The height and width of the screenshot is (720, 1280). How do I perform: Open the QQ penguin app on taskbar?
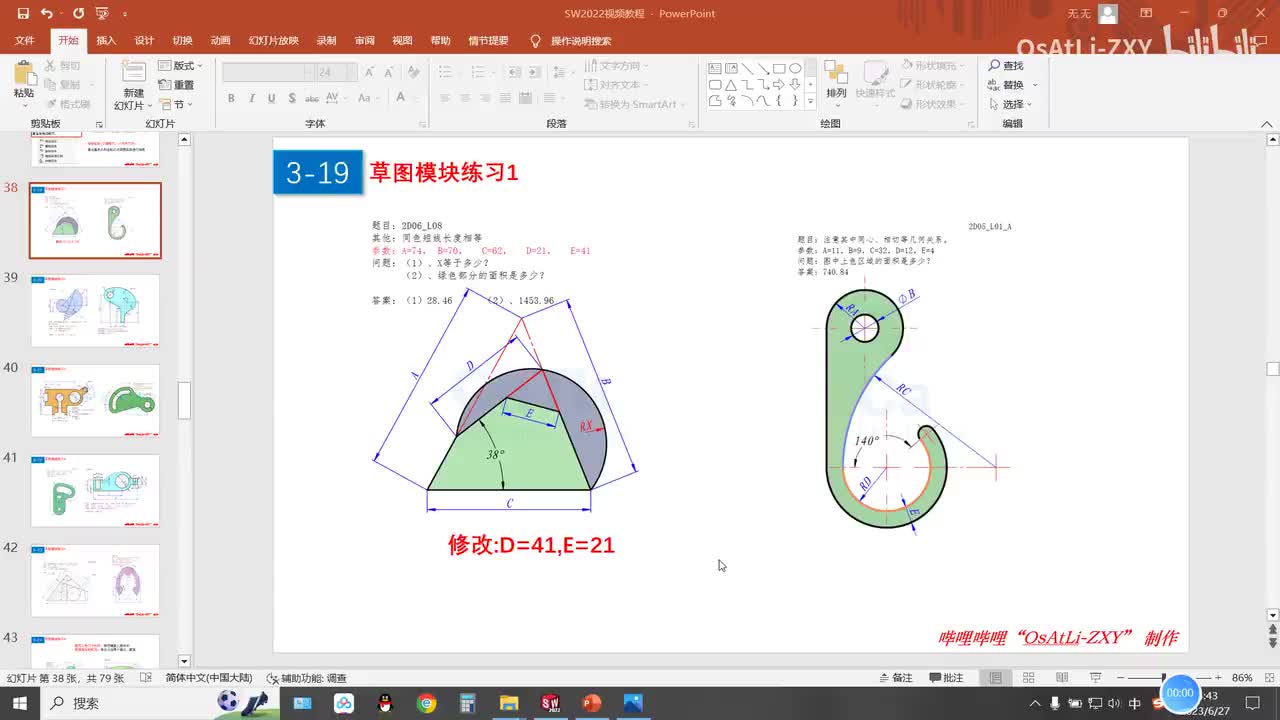385,703
